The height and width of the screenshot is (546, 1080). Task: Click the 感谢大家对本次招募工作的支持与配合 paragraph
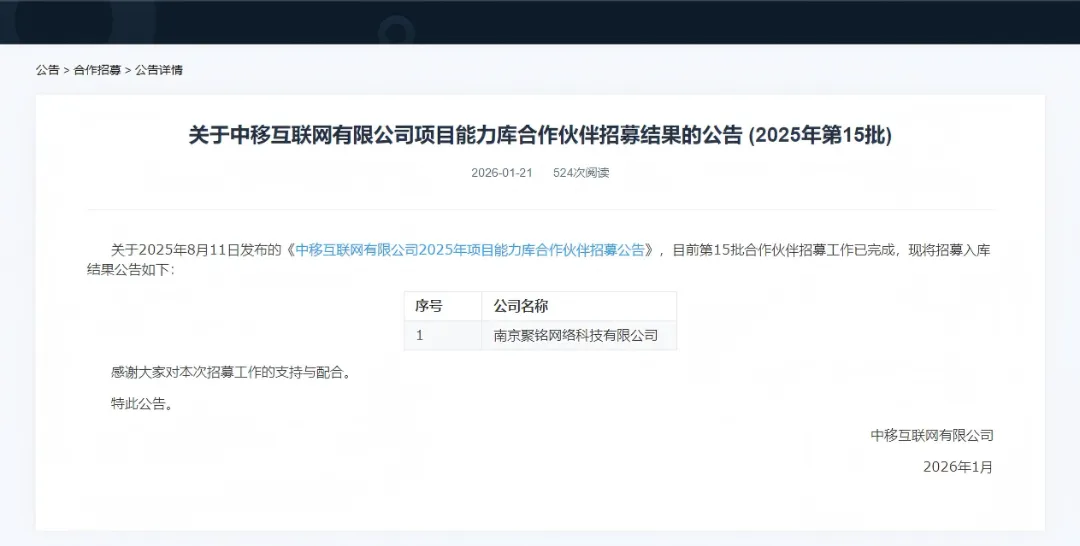(234, 372)
